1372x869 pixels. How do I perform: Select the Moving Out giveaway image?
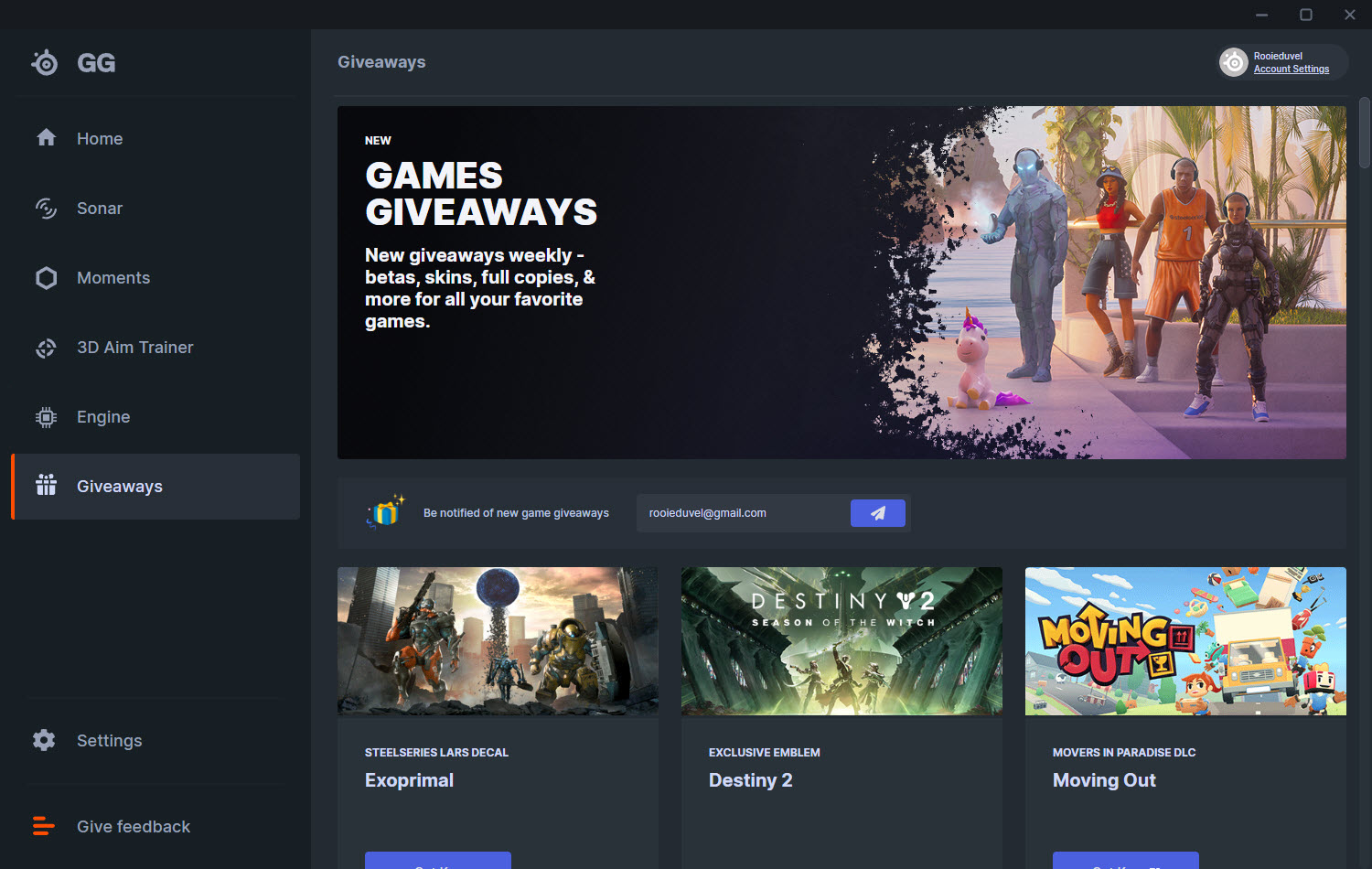tap(1185, 640)
